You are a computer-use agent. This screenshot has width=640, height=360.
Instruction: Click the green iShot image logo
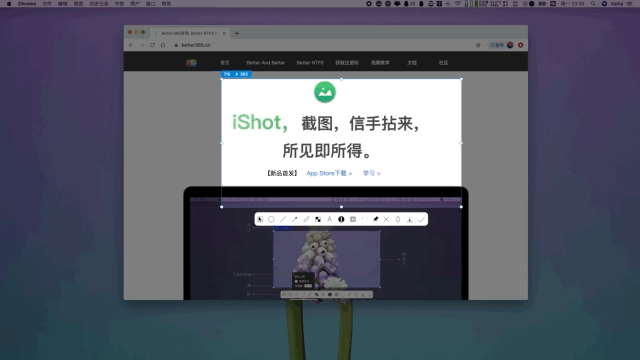pos(325,92)
